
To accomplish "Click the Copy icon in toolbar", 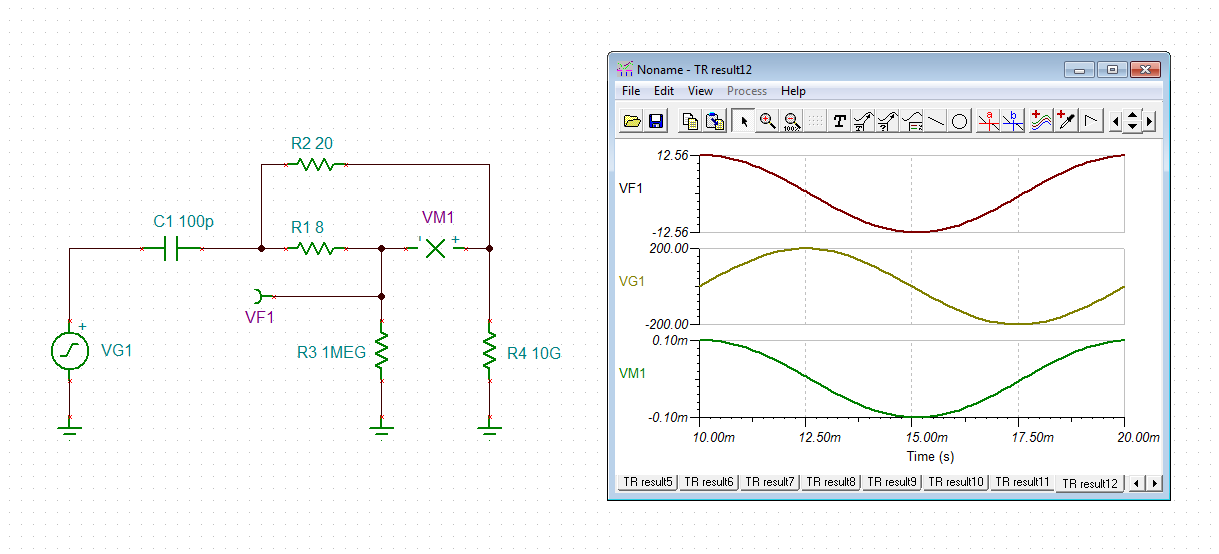I will click(690, 121).
